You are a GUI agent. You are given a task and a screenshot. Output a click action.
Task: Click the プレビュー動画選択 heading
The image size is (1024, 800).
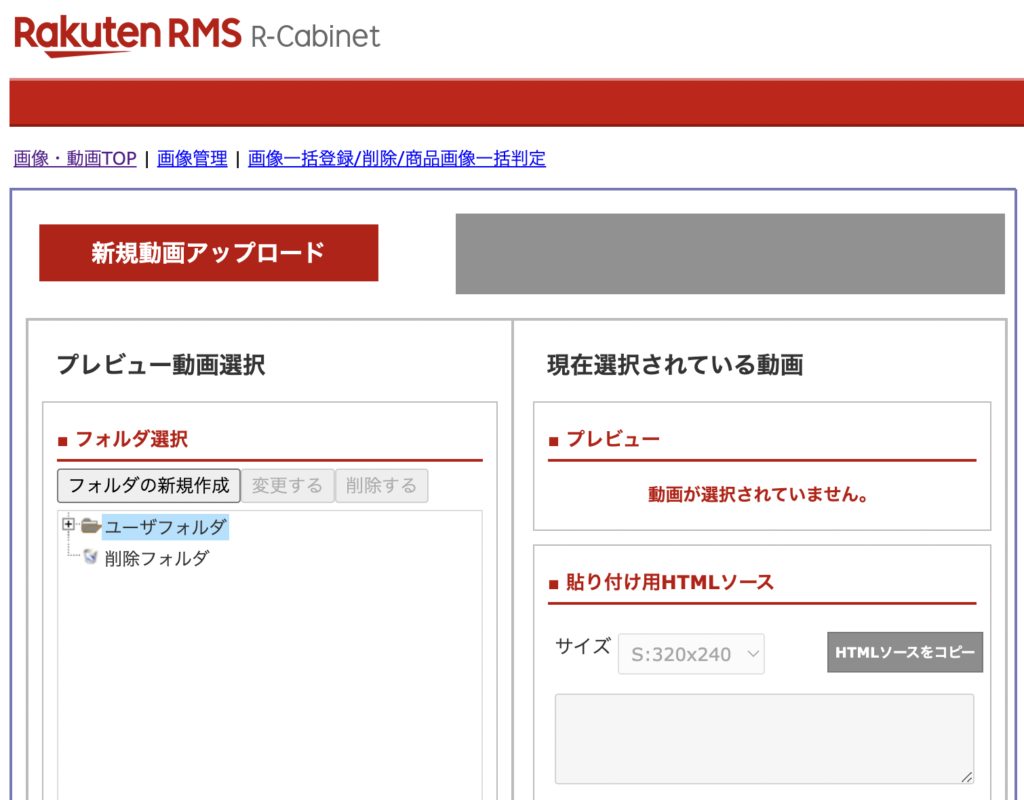[x=161, y=364]
